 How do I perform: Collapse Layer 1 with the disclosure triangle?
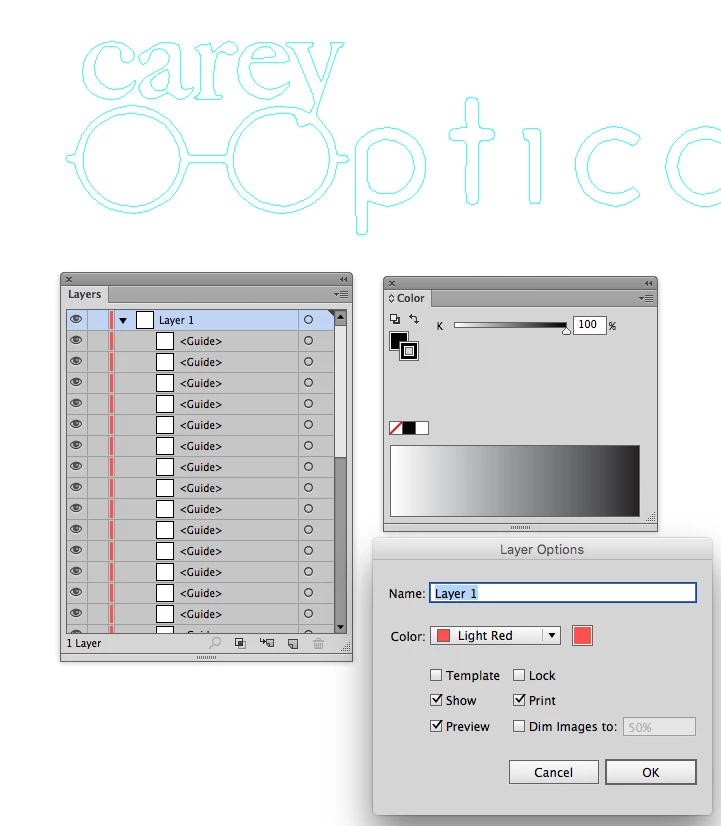tap(123, 320)
